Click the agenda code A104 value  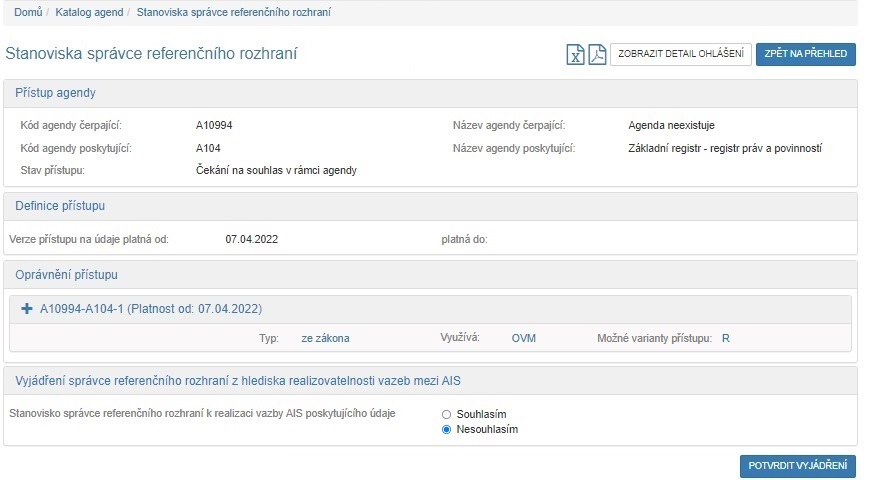click(208, 148)
